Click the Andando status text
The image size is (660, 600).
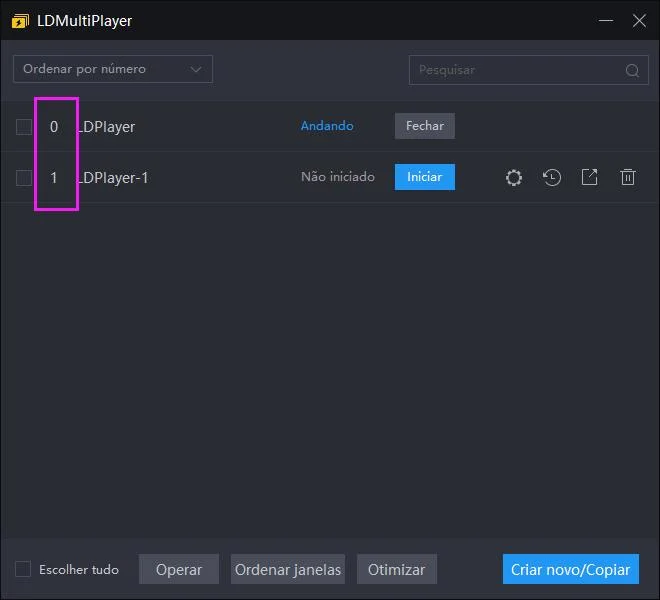(x=327, y=126)
